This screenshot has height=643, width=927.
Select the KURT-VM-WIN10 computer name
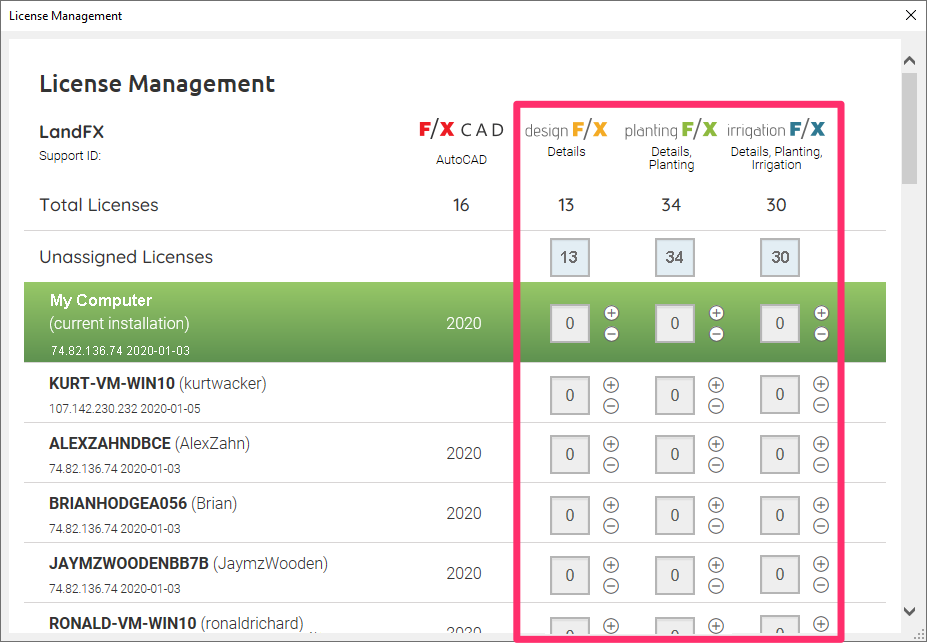(x=112, y=384)
